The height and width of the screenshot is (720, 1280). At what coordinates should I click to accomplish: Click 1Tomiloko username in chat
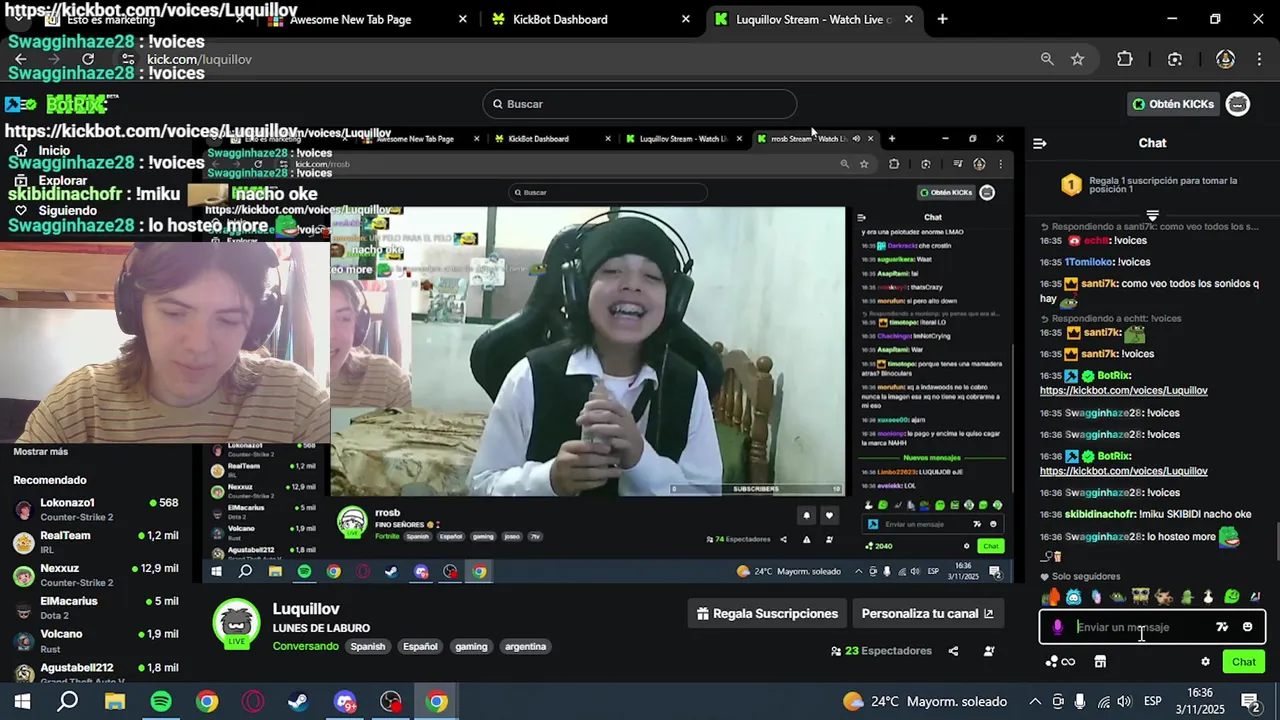coord(1087,262)
